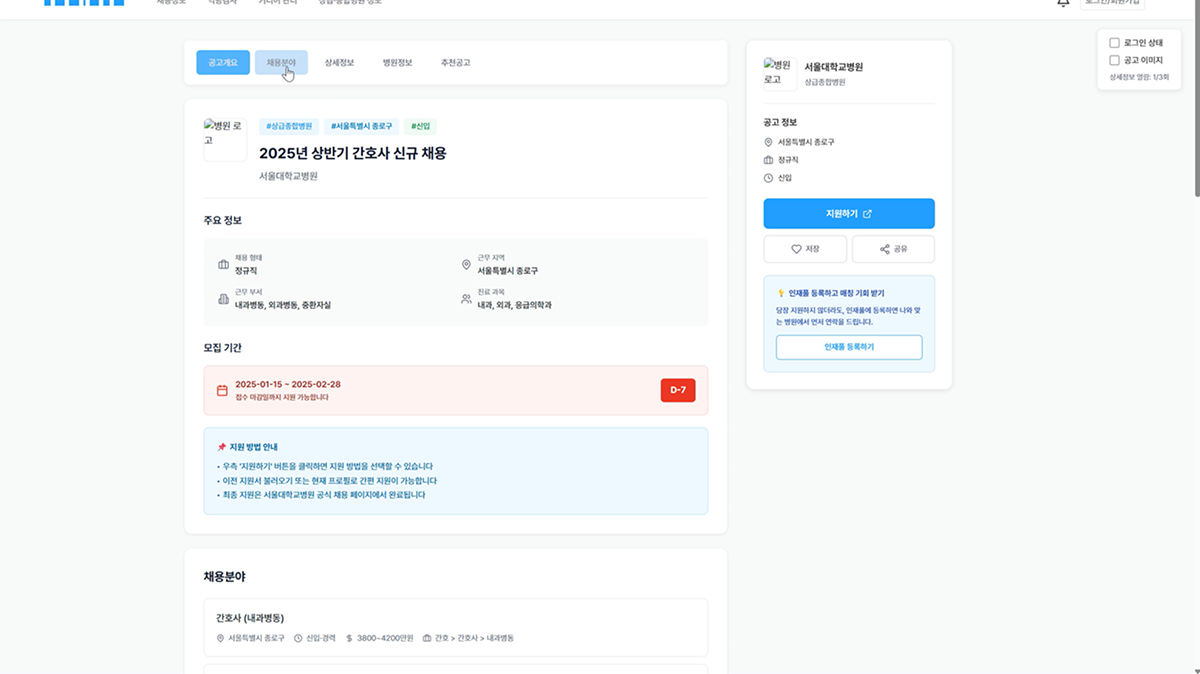Click the 인재풀 등록하기 button
Image resolution: width=1200 pixels, height=674 pixels.
(848, 347)
